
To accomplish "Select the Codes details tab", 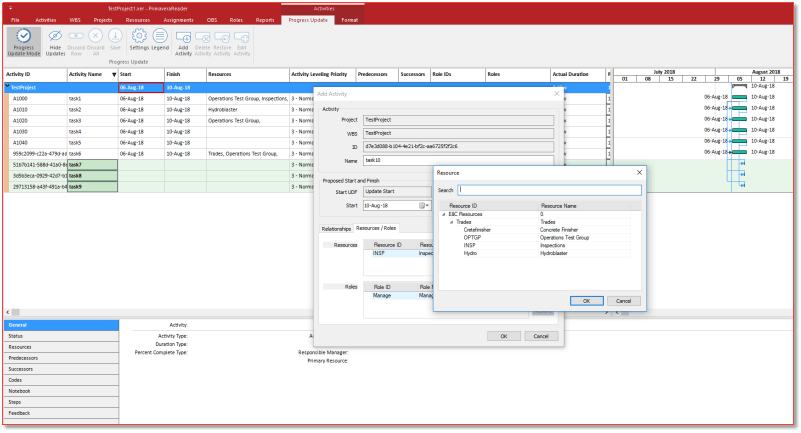I will pos(61,380).
